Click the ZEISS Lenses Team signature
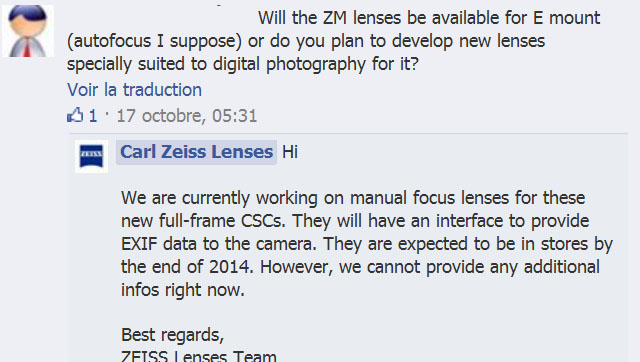Image resolution: width=640 pixels, height=362 pixels. click(x=199, y=356)
